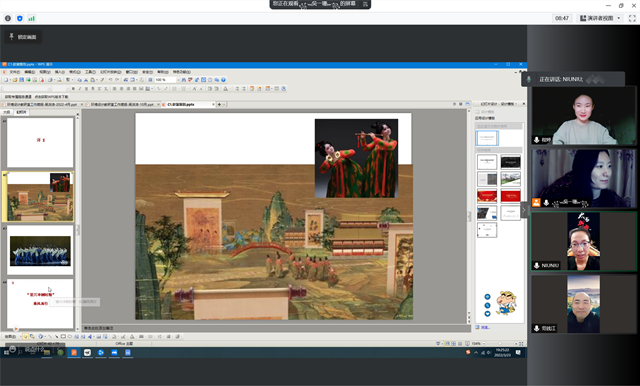Click the Save icon in WPS toolbar
Image resolution: width=640 pixels, height=386 pixels.
[22, 80]
